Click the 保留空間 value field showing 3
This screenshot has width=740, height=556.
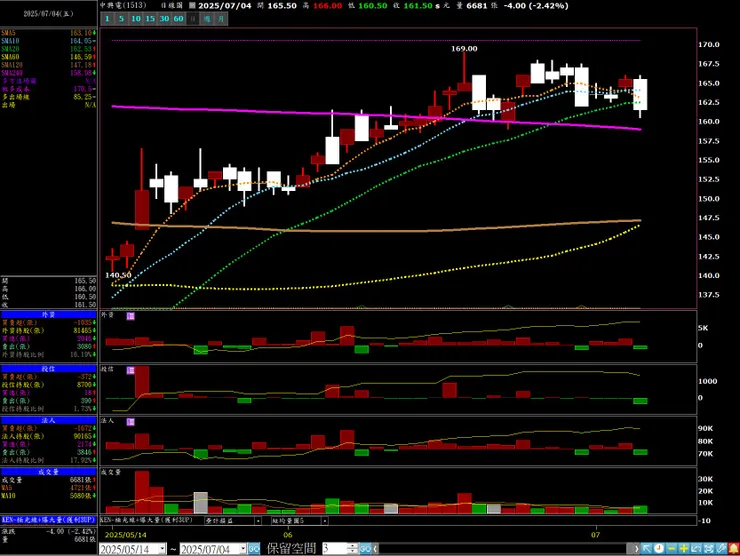tap(335, 549)
